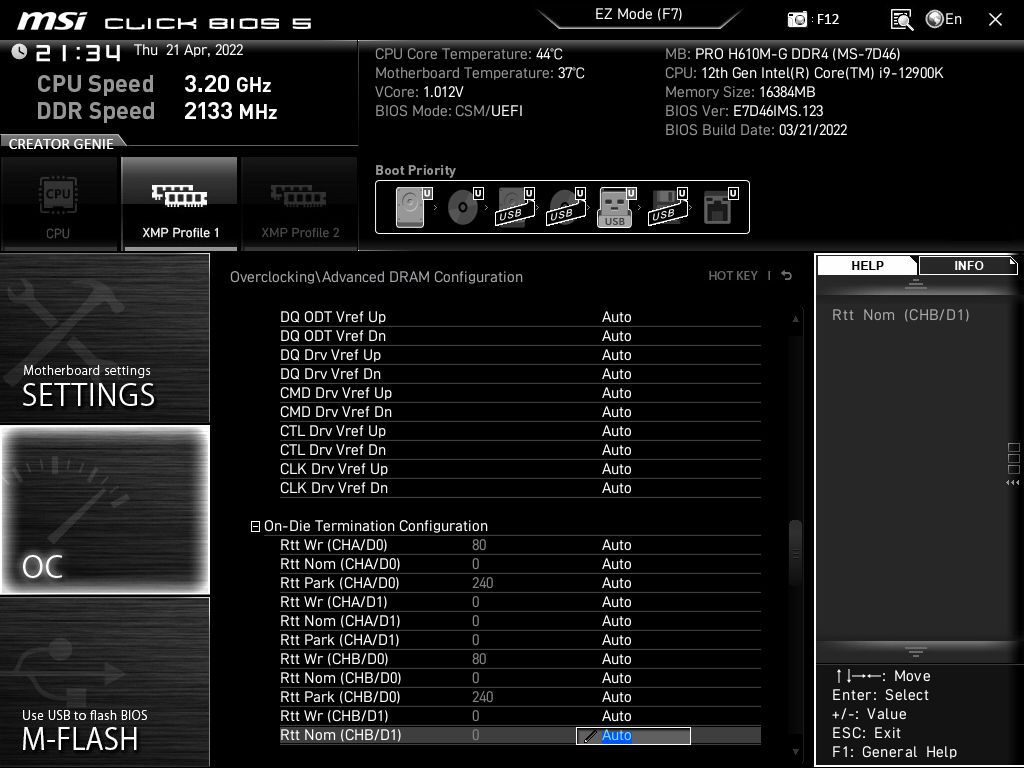1024x768 pixels.
Task: Select the CTL Drv Vref Dn row
Action: [520, 450]
